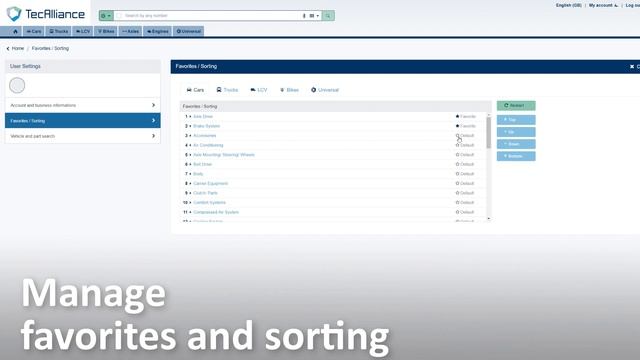This screenshot has width=640, height=360.
Task: Click the TecAlliance shield logo
Action: (x=14, y=14)
